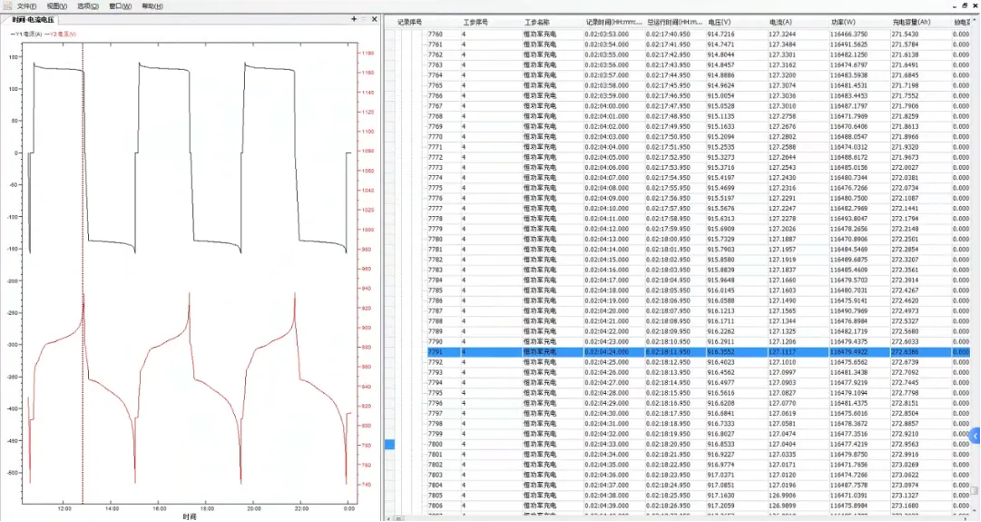Screen dimensions: 981x522
Task: Click the blue square marker beside row 7800
Action: pyautogui.click(x=390, y=444)
